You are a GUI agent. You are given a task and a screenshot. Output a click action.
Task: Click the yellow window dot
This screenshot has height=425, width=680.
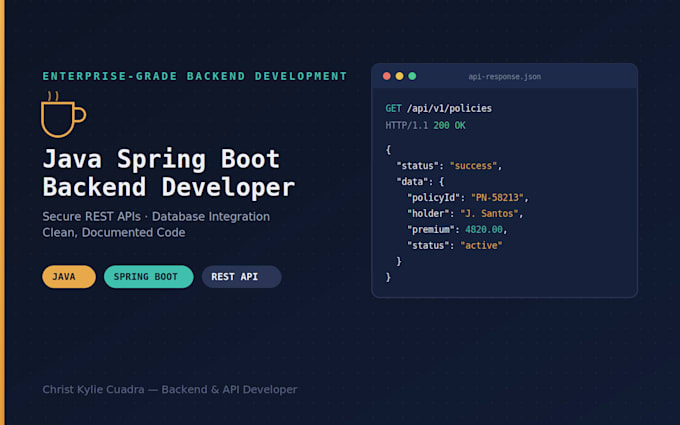(399, 76)
